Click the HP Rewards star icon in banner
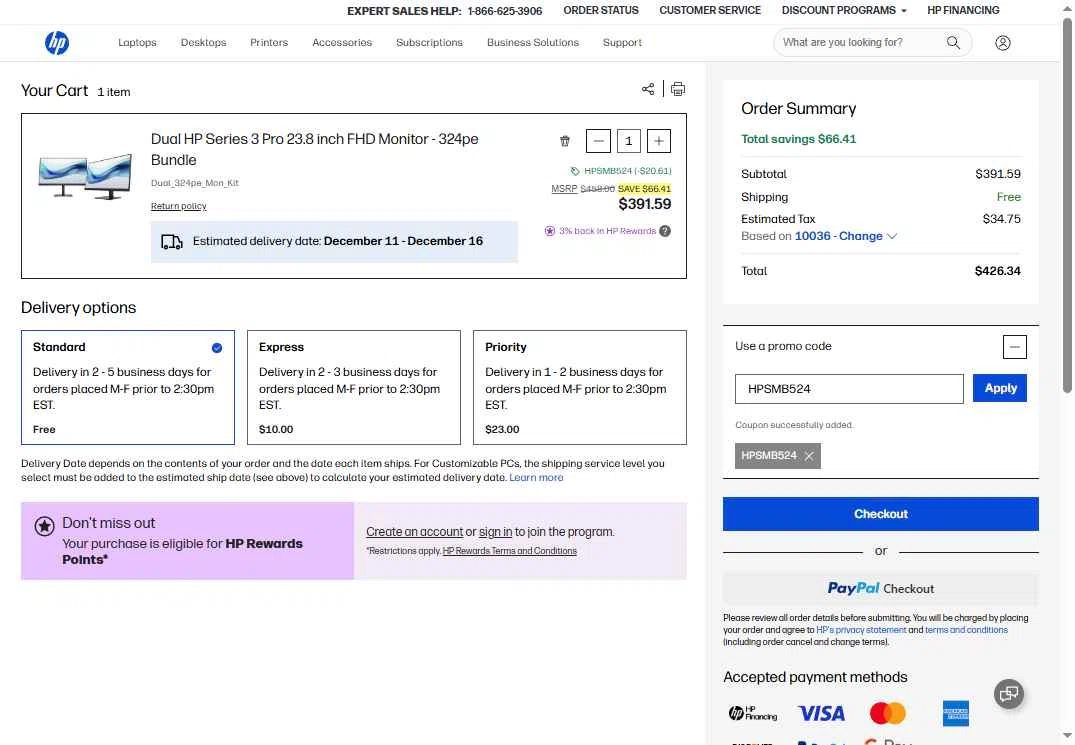Screen dimensions: 1075x745 click(x=45, y=526)
